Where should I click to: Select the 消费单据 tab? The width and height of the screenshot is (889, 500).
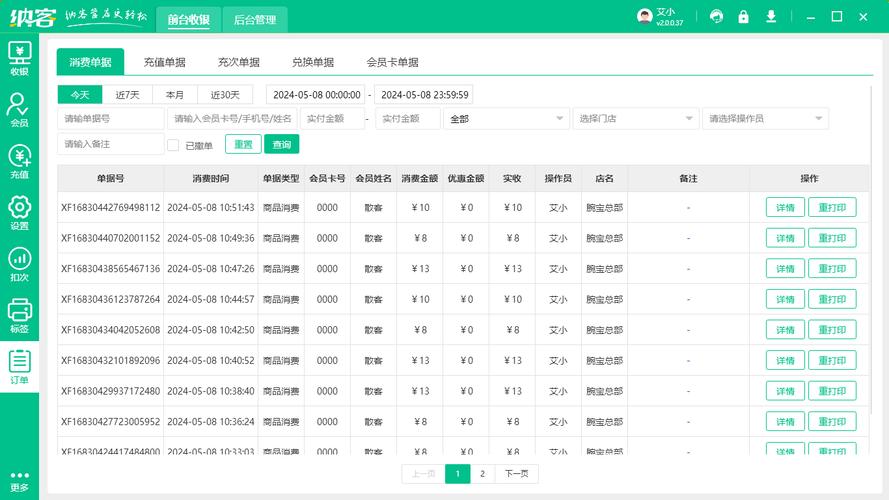pos(90,62)
